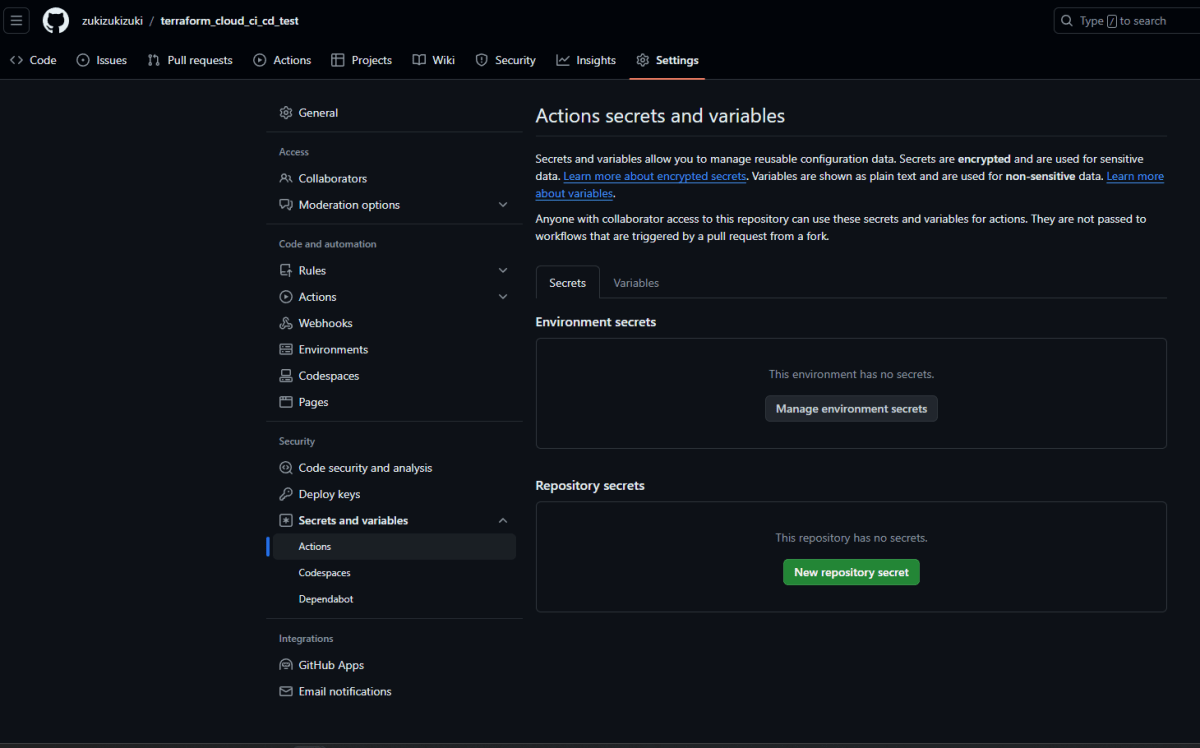Click the Security shield icon
This screenshot has width=1200, height=748.
coord(481,60)
